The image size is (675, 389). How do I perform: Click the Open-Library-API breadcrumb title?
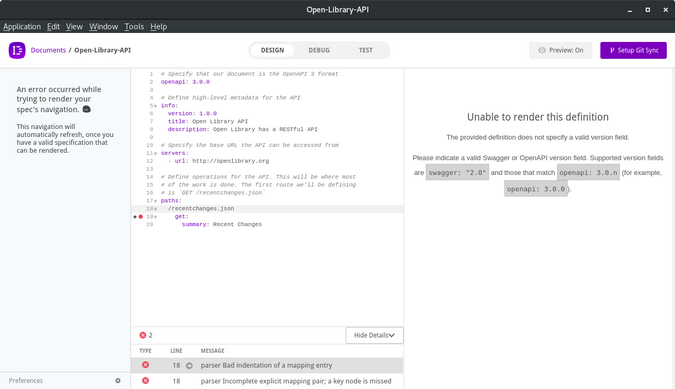click(x=102, y=50)
